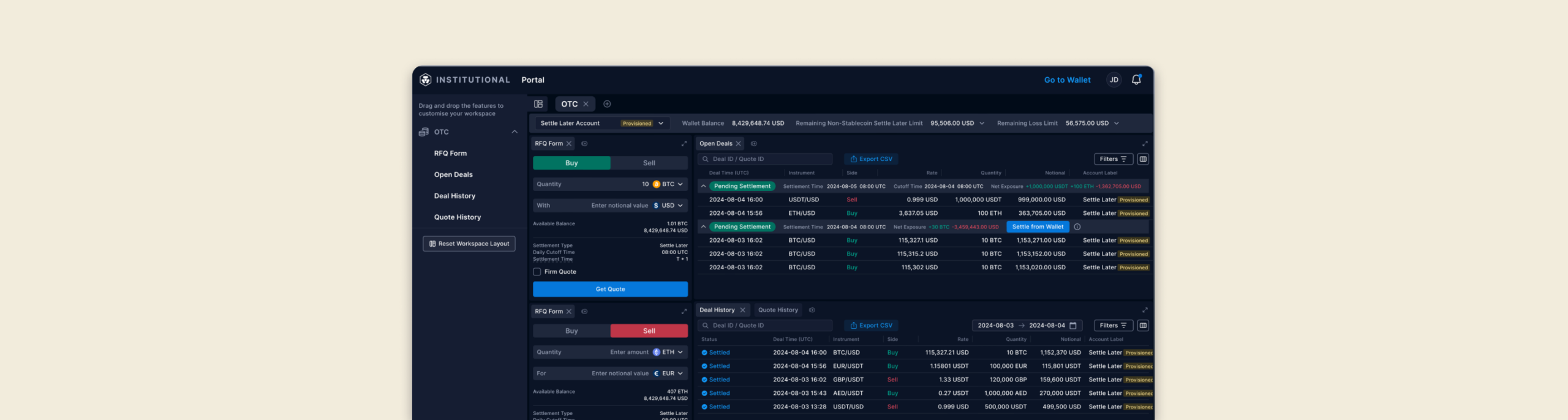The height and width of the screenshot is (420, 1568).
Task: Collapse the OTC sidebar section
Action: [514, 132]
